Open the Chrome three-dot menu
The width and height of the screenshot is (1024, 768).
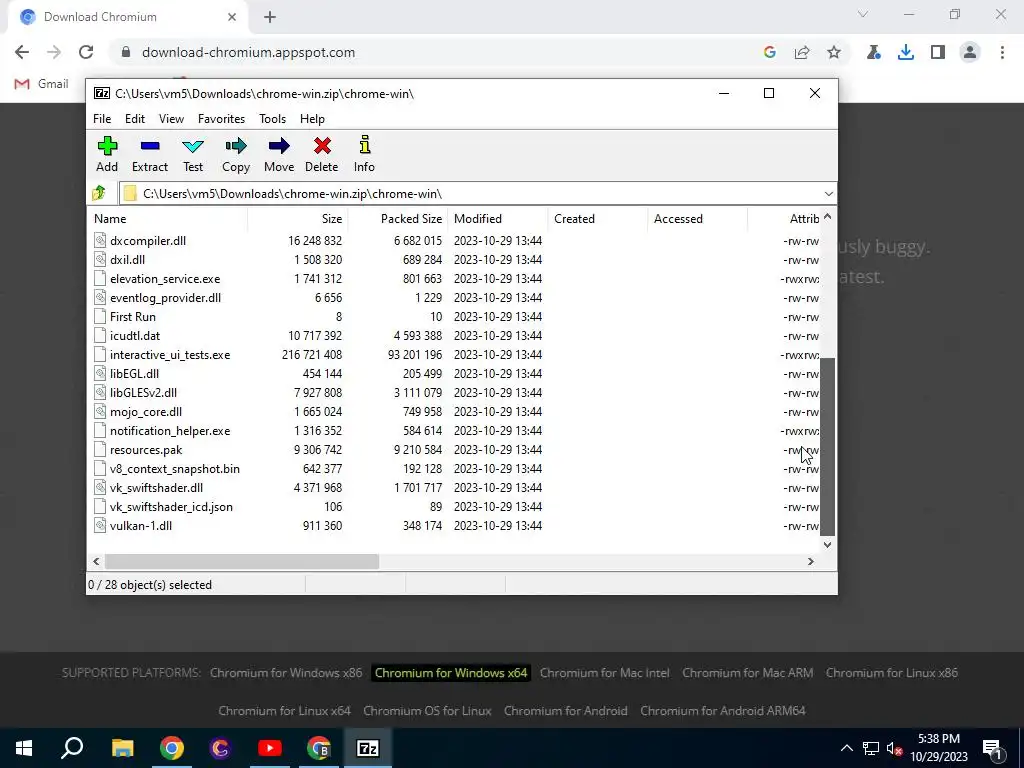[1002, 52]
